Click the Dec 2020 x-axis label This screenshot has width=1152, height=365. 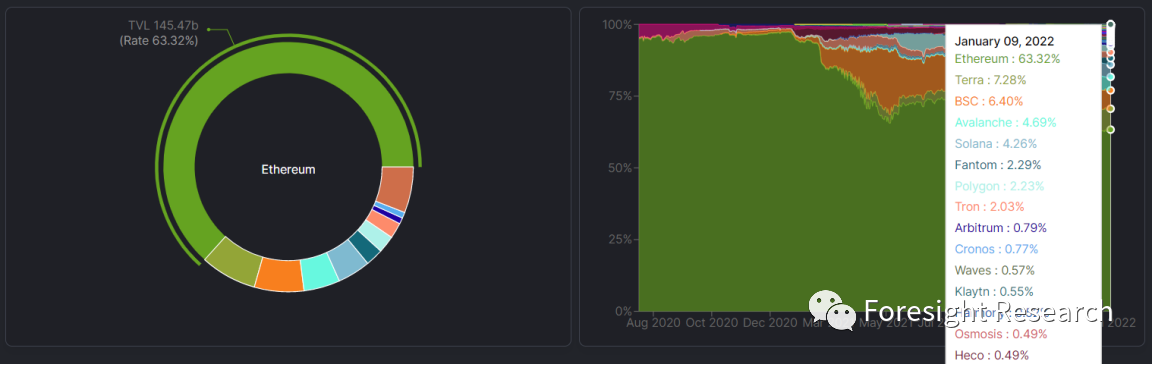tap(770, 322)
